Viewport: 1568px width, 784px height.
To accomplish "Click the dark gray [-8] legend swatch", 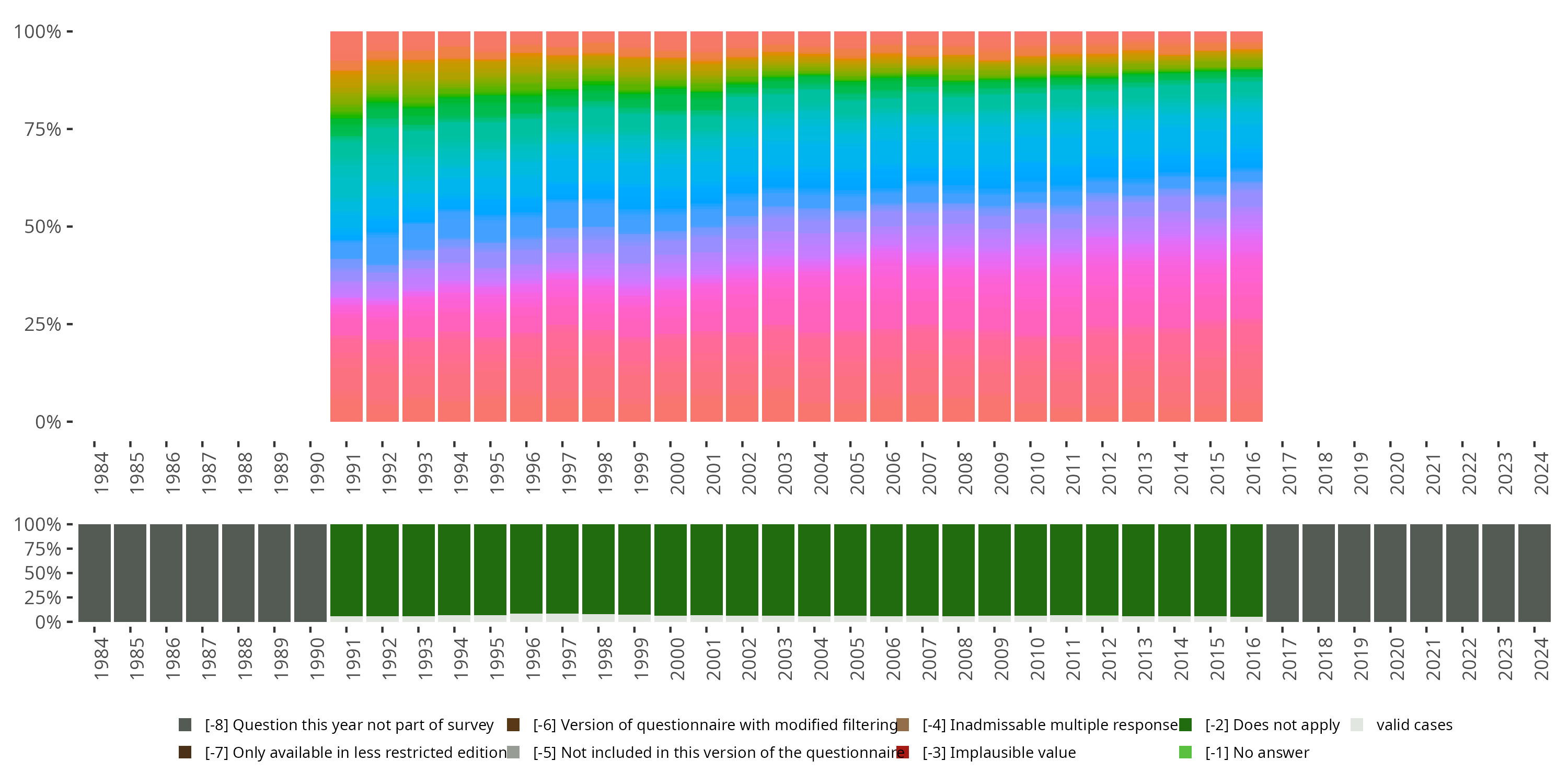I will pos(185,724).
